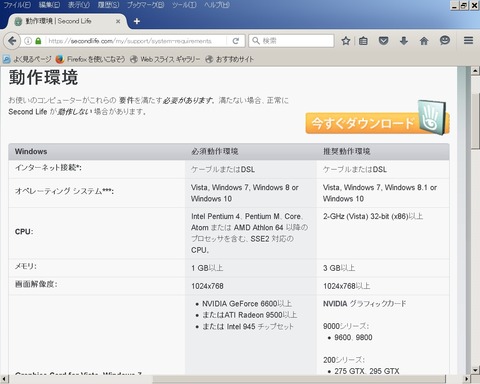
Task: Open the ファイル menu
Action: [x=17, y=5]
